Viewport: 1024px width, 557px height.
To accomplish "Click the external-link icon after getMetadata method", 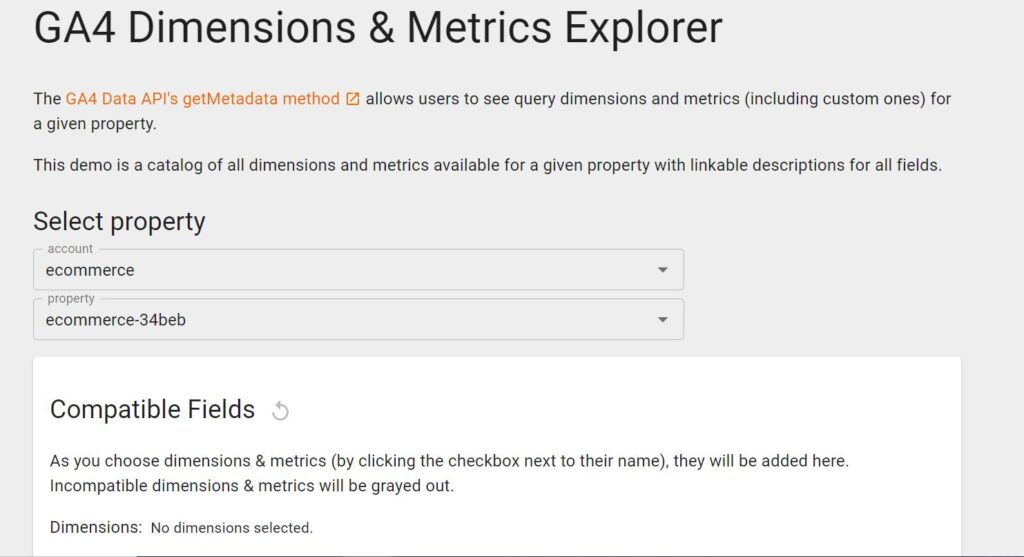I will click(353, 99).
